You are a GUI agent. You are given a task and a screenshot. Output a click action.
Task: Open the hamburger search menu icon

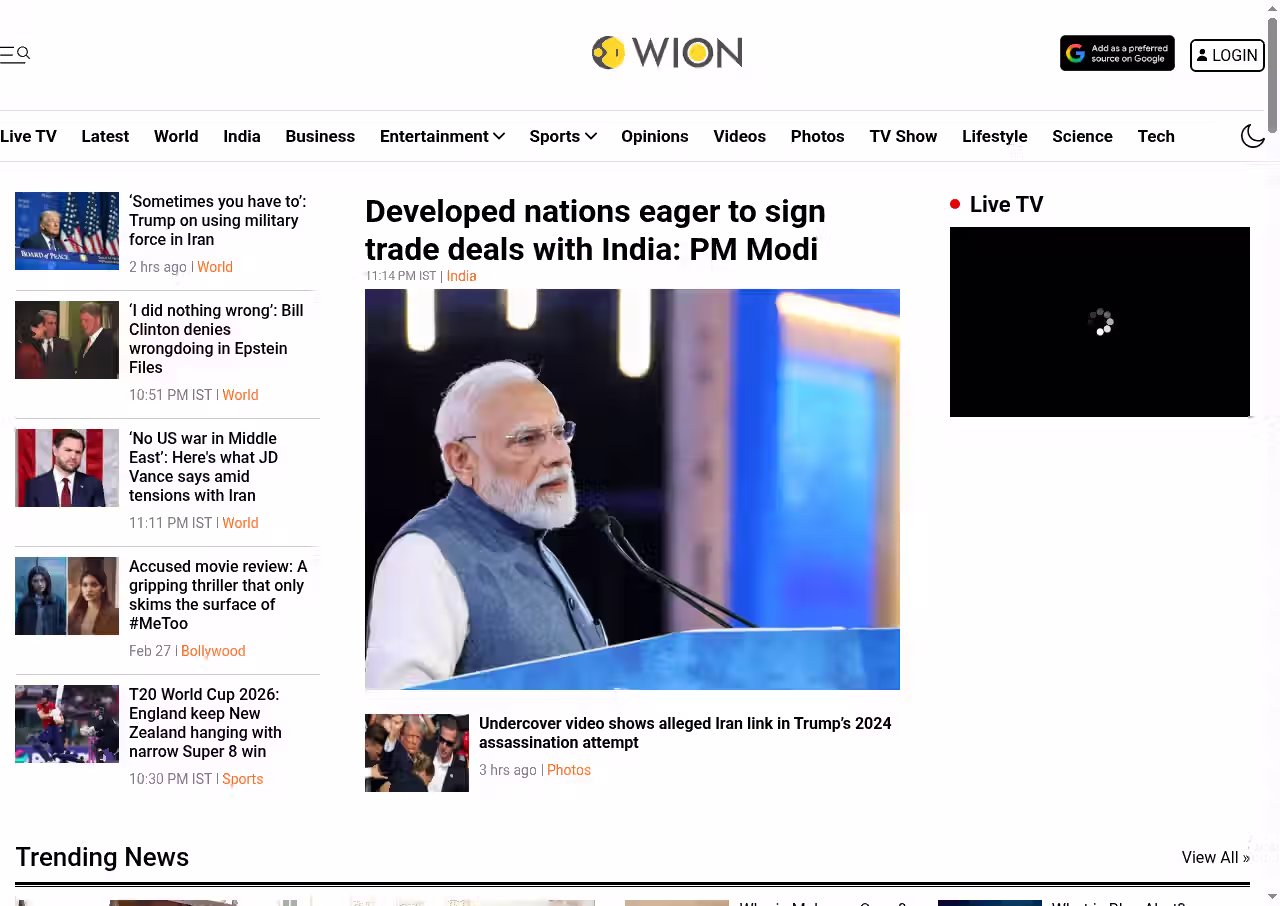click(x=15, y=54)
